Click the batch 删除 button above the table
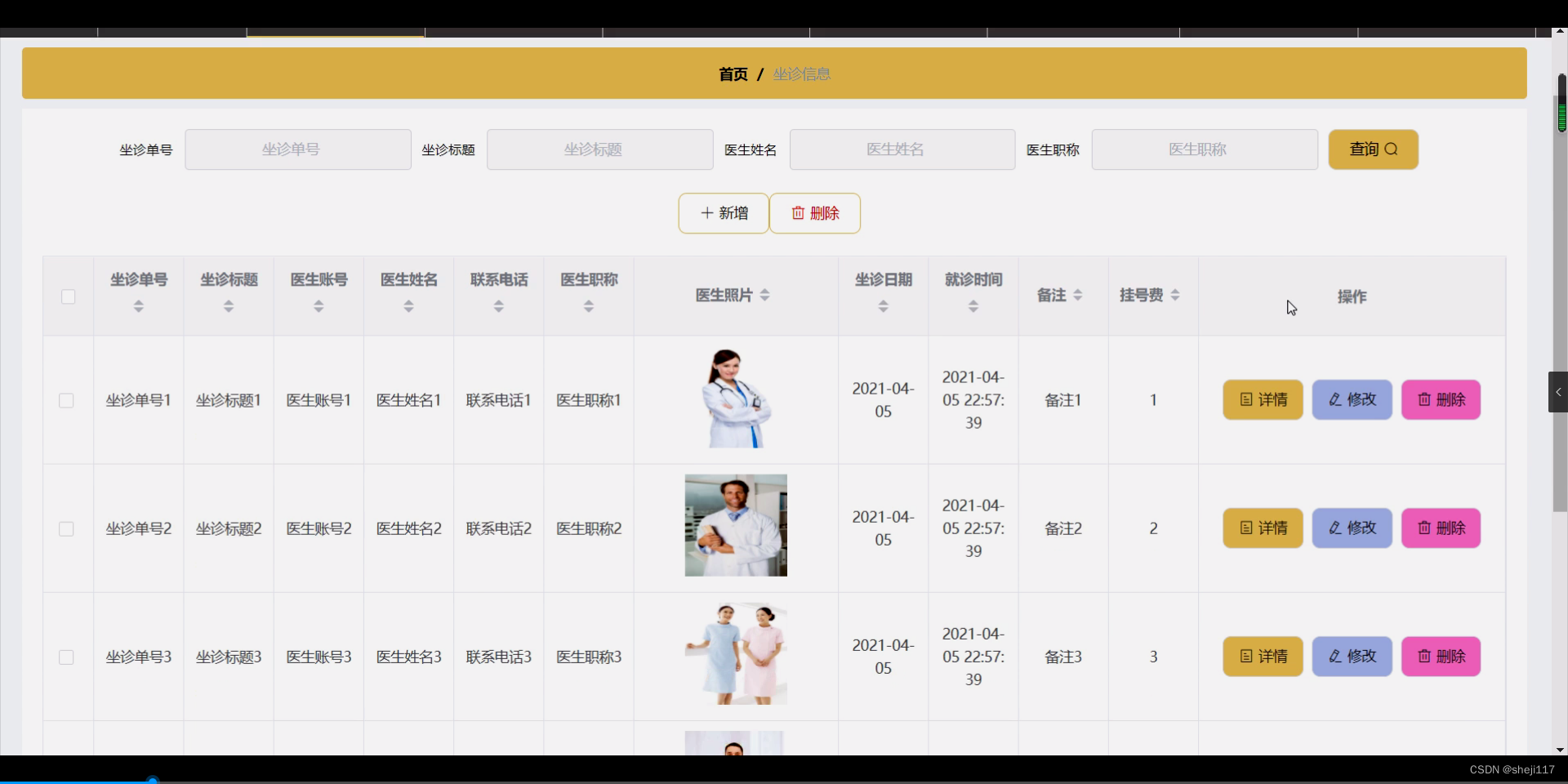 [815, 213]
